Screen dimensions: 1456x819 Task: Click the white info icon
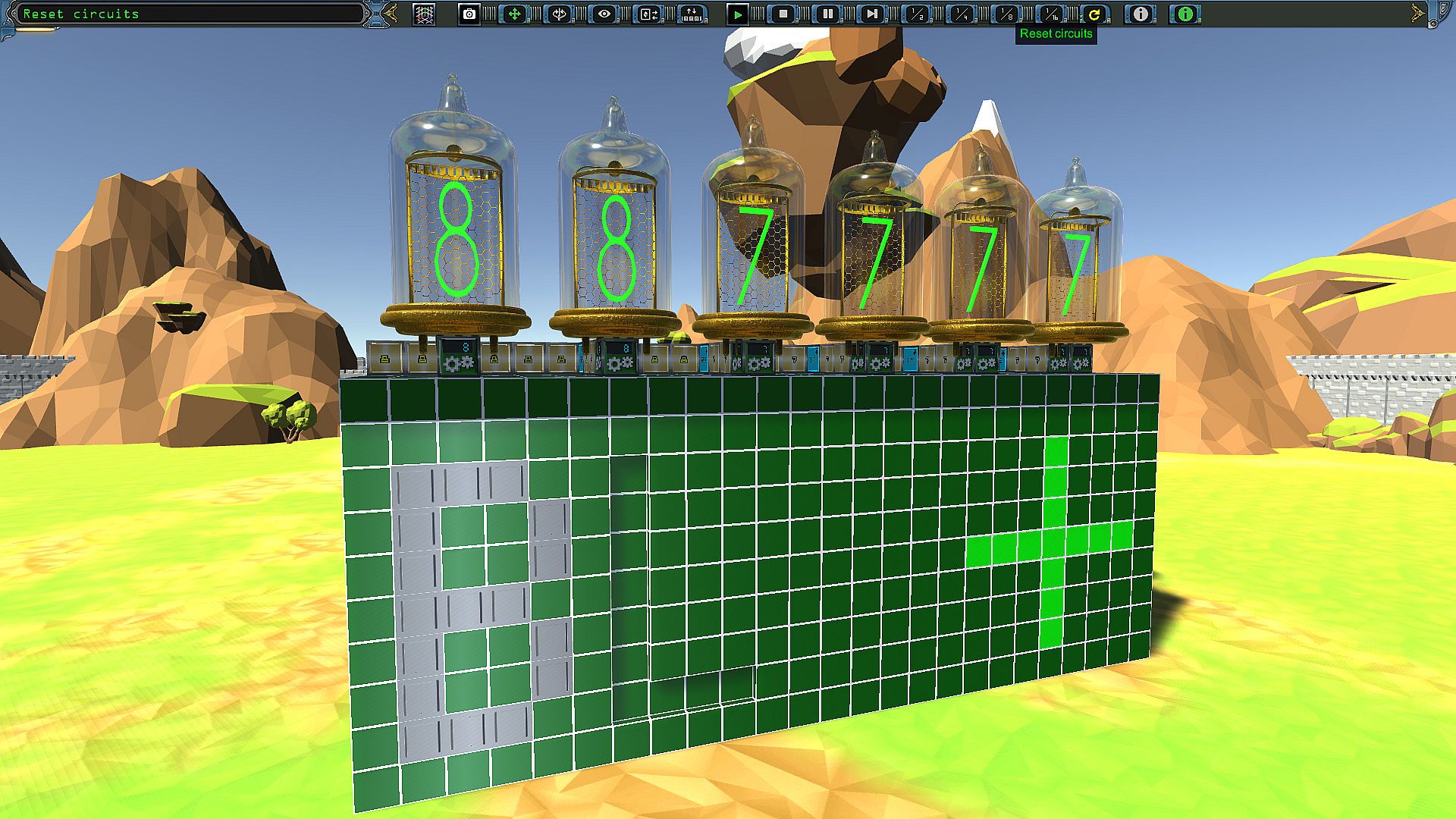click(x=1141, y=14)
